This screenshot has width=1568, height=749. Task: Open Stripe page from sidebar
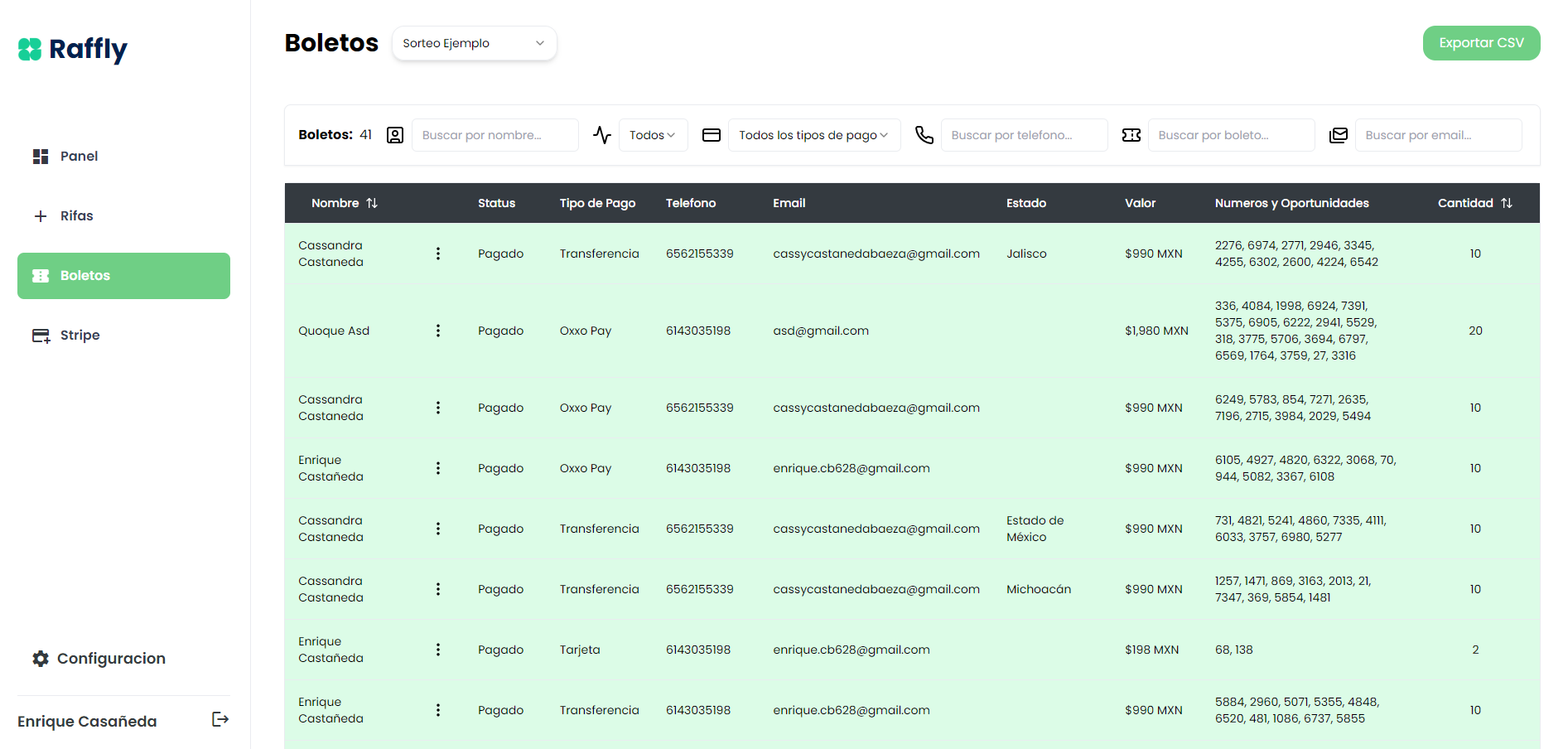coord(80,335)
